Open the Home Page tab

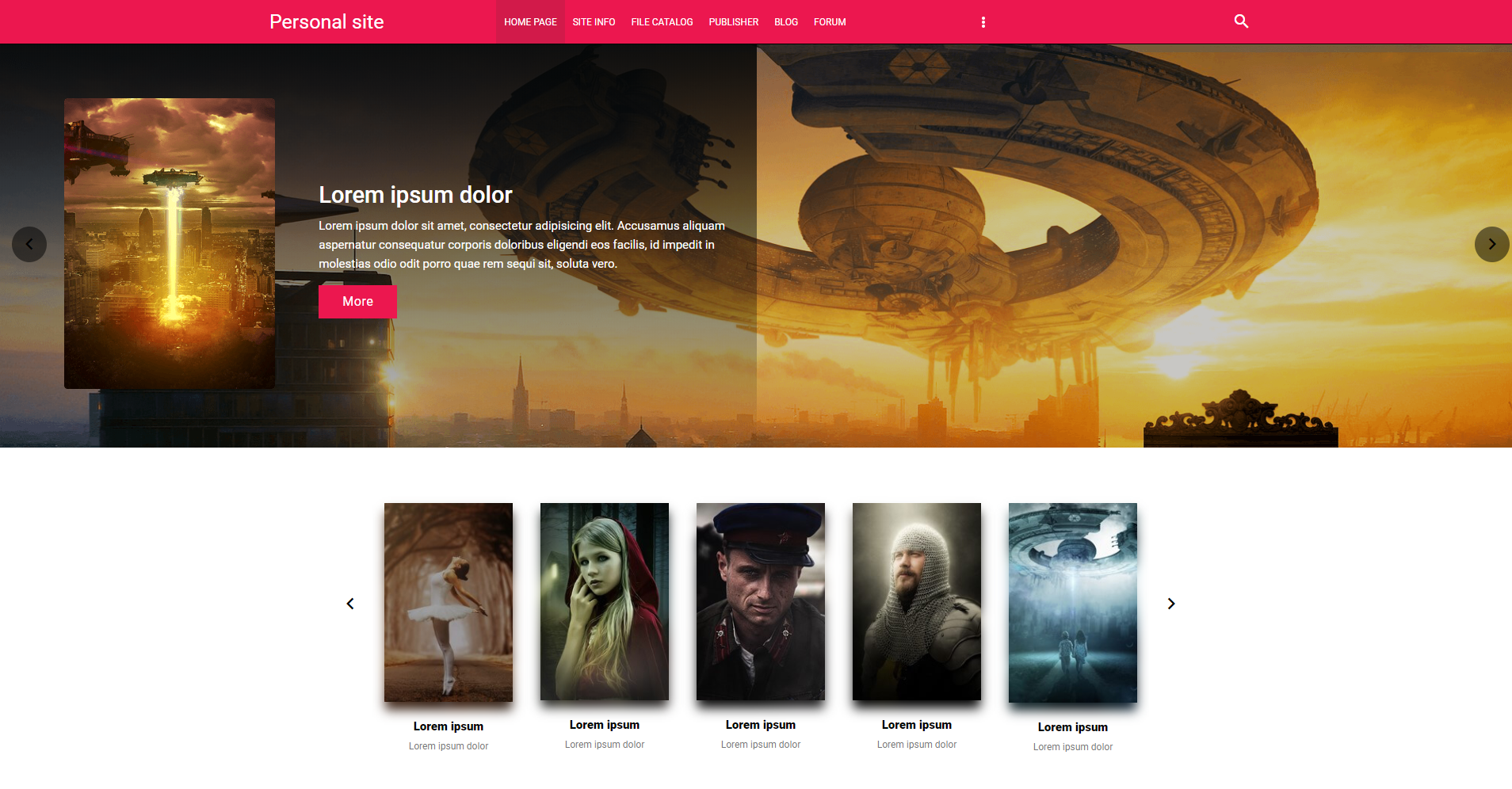(x=530, y=22)
